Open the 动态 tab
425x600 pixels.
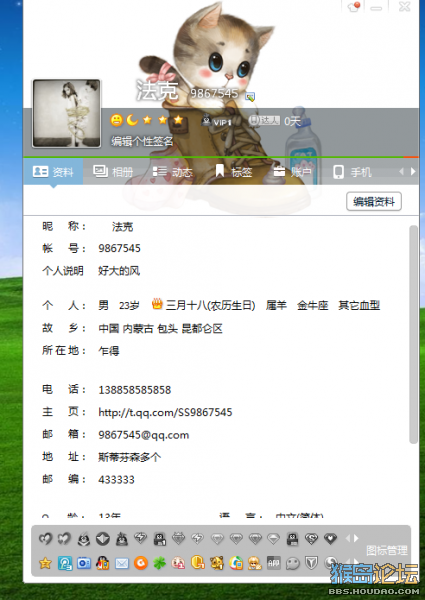click(173, 172)
